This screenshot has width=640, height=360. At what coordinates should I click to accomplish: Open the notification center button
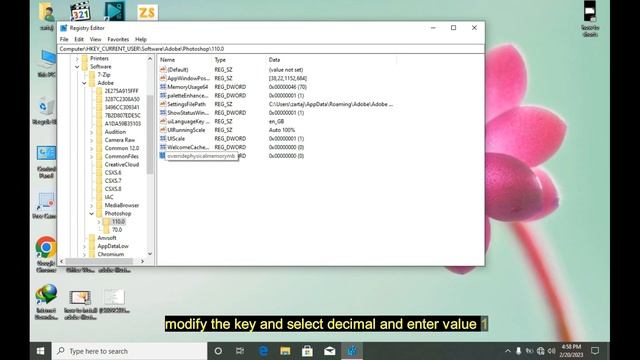(x=595, y=351)
